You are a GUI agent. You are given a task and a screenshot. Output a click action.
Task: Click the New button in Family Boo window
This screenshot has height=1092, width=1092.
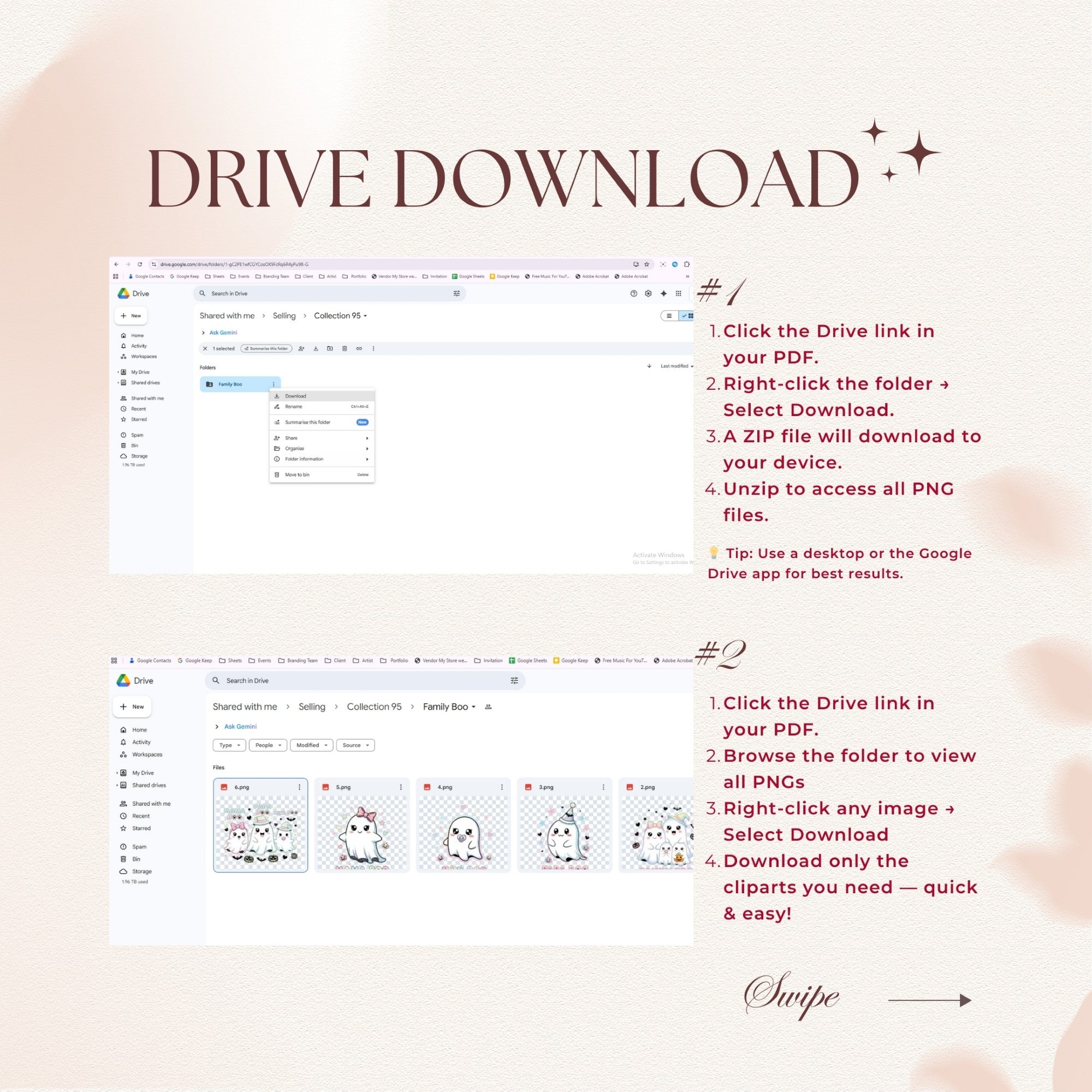(132, 707)
